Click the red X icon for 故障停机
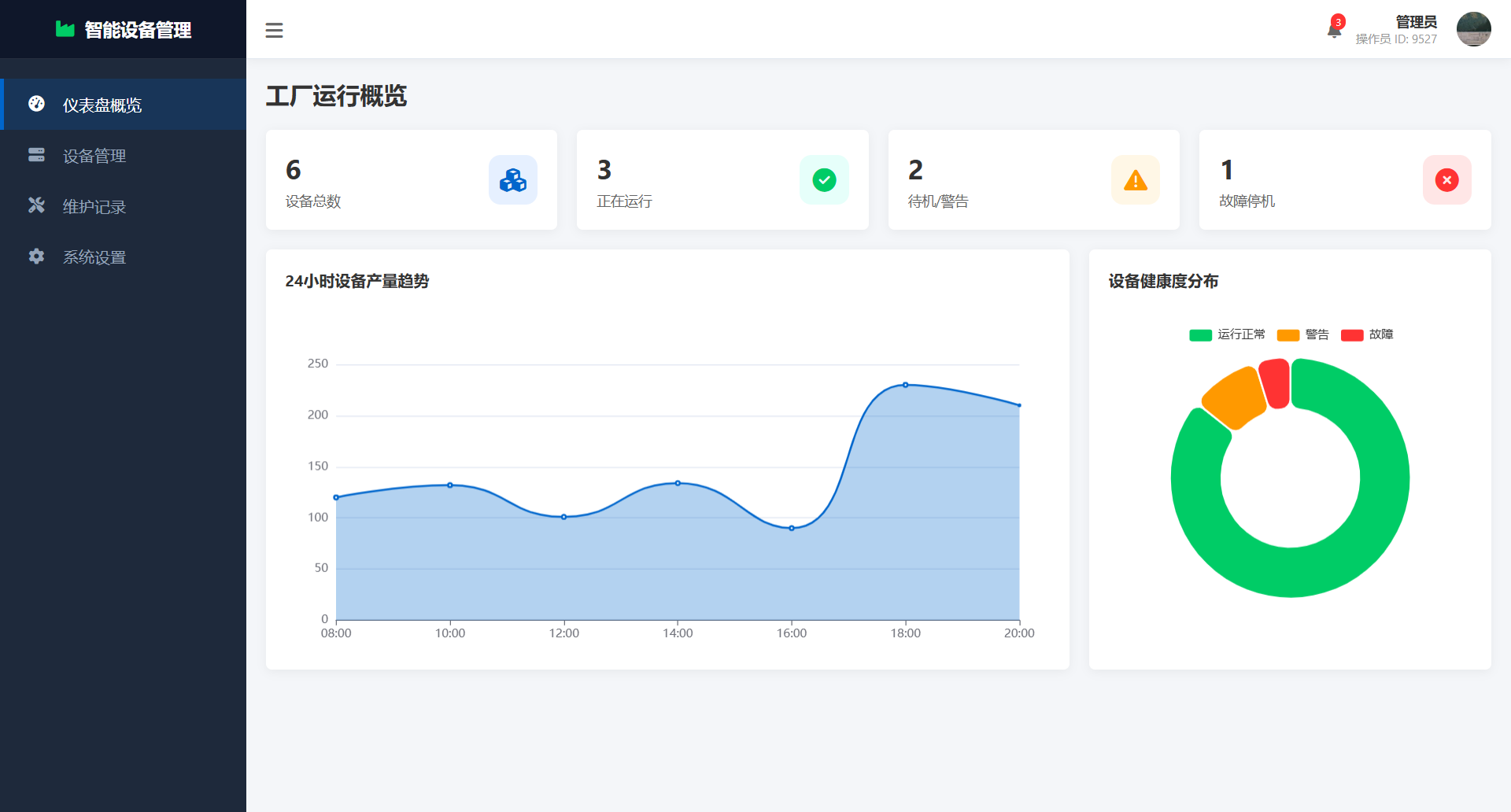Screen dimensions: 1511x812 (x=1446, y=180)
